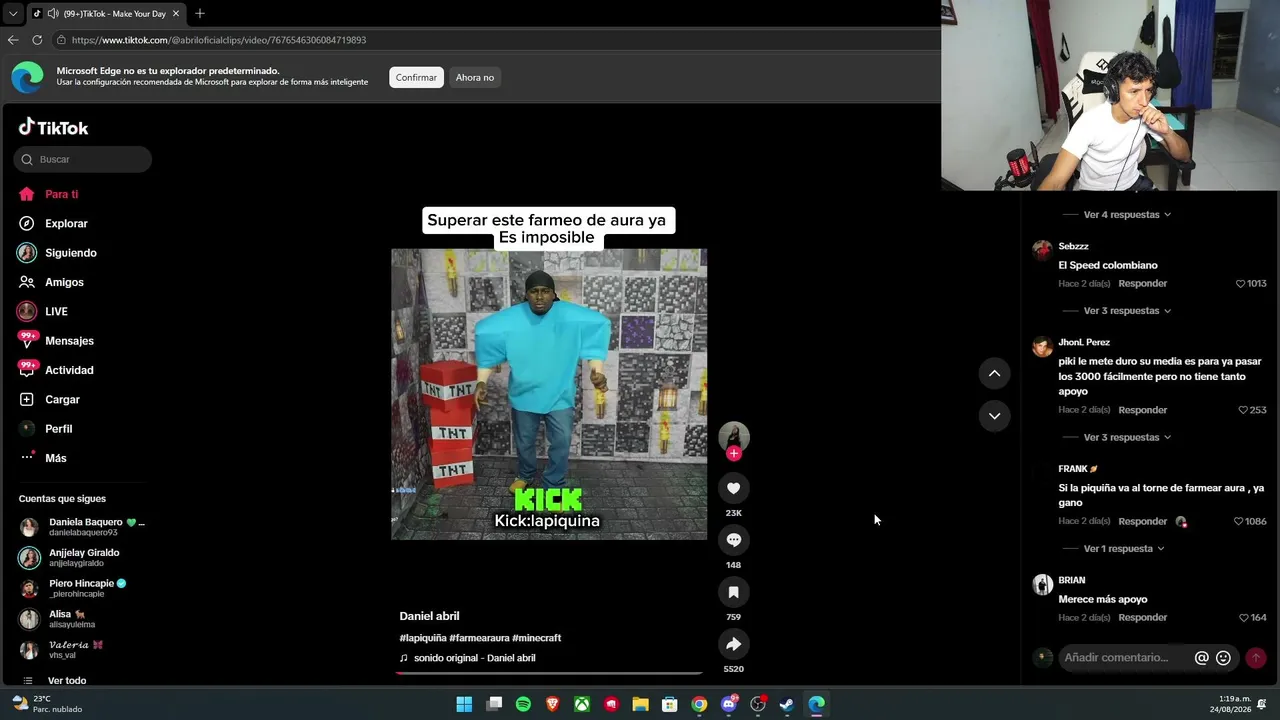The width and height of the screenshot is (1280, 720).
Task: Open the Amigos section
Action: click(x=51, y=282)
